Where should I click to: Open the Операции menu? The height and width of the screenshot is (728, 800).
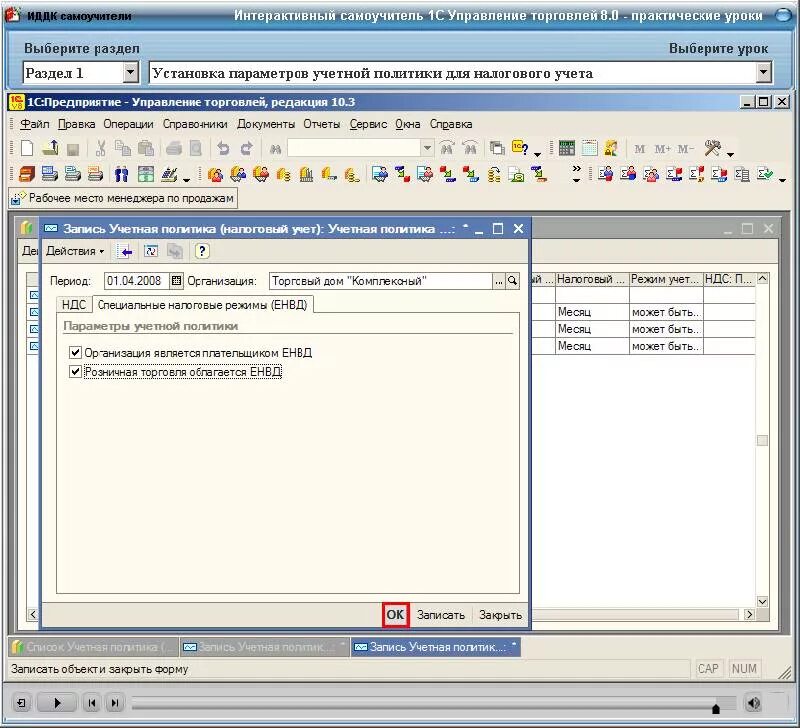coord(128,124)
